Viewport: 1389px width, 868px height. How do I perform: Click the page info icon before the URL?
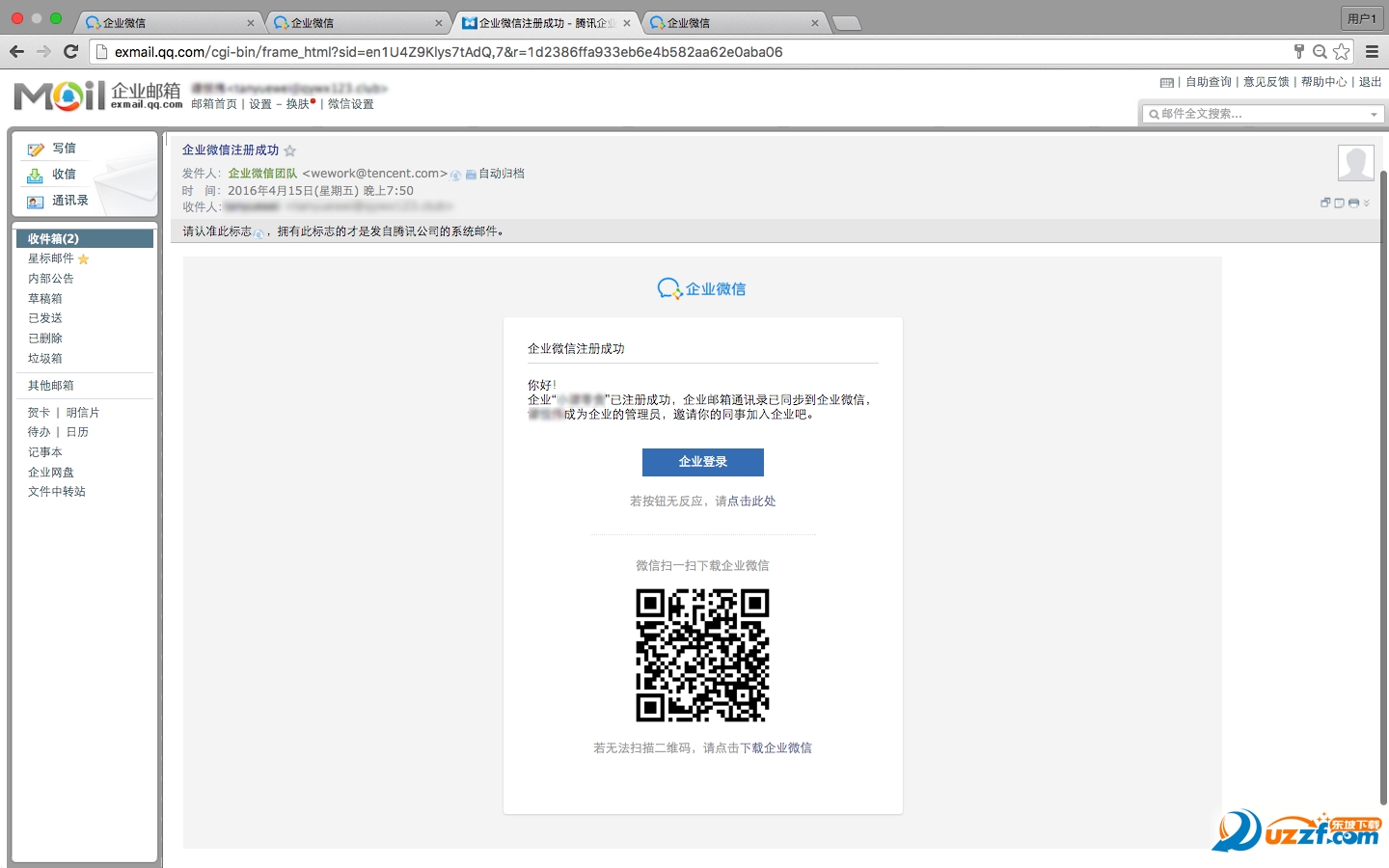coord(100,52)
